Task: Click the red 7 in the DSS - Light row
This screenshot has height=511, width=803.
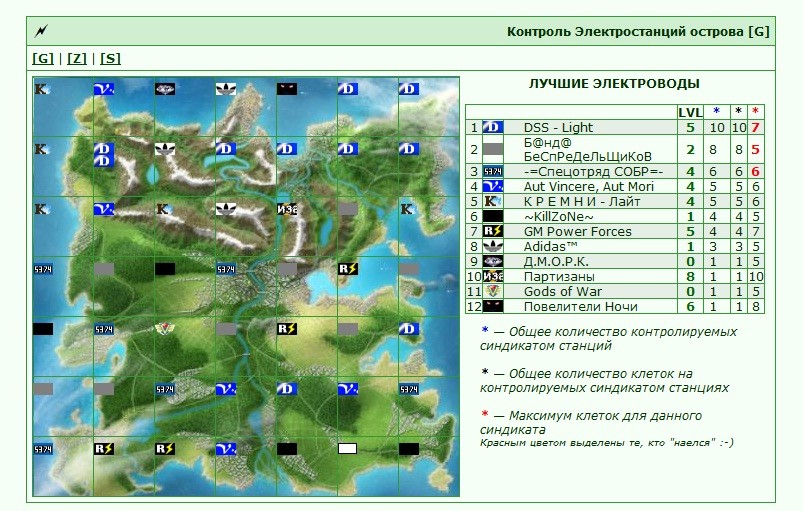Action: (755, 127)
